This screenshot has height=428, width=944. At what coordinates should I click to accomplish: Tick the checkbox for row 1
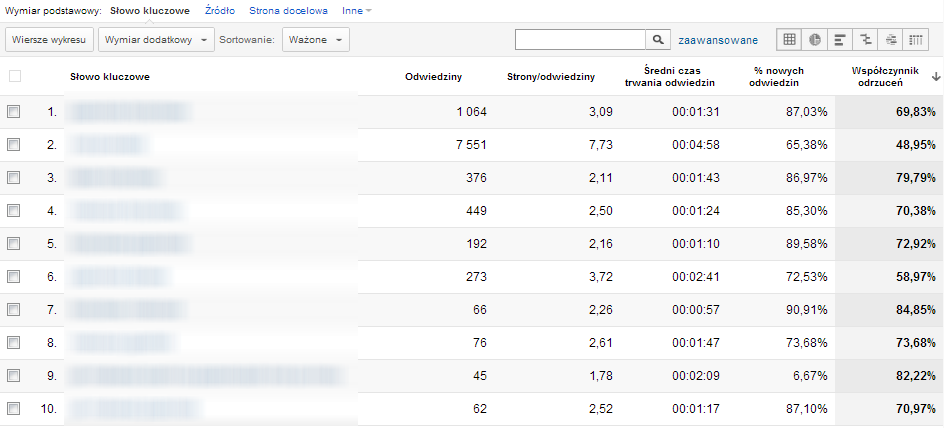[x=14, y=112]
